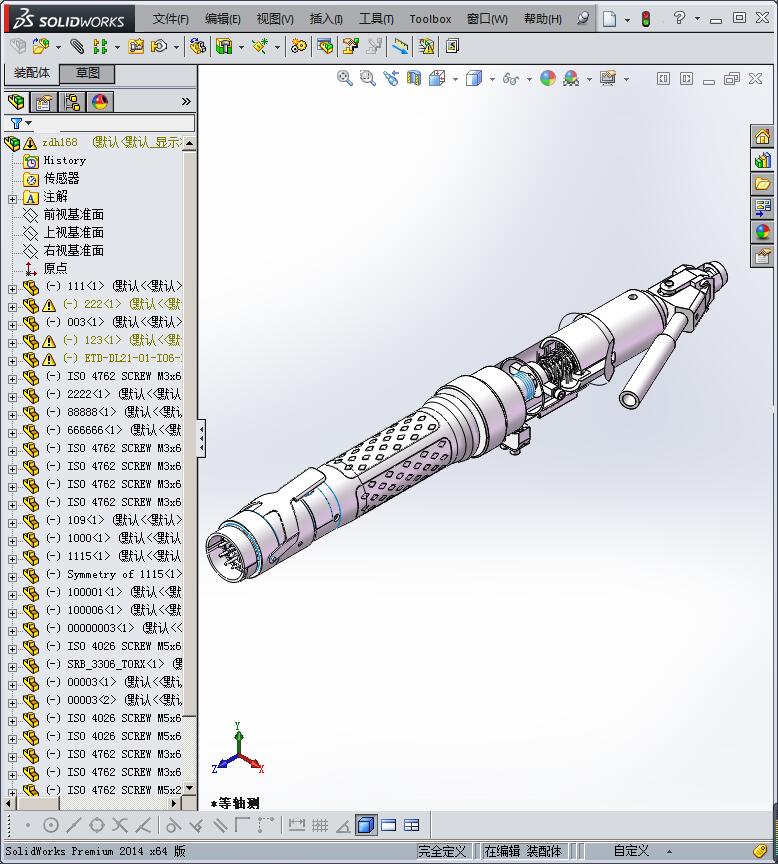The height and width of the screenshot is (864, 778).
Task: Click the feature tree filter input field
Action: [115, 123]
